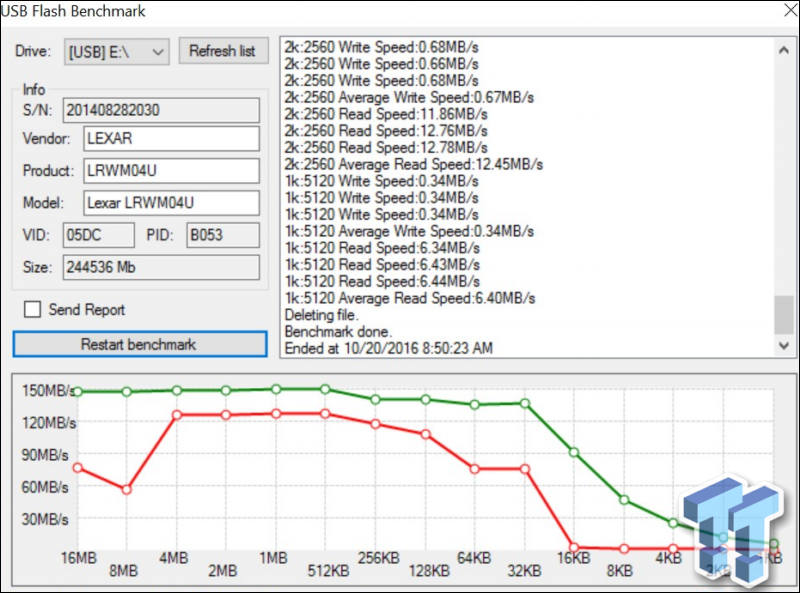The width and height of the screenshot is (800, 593).
Task: Select the 1k Average Write Speed:0.34MB/s line
Action: coord(409,231)
